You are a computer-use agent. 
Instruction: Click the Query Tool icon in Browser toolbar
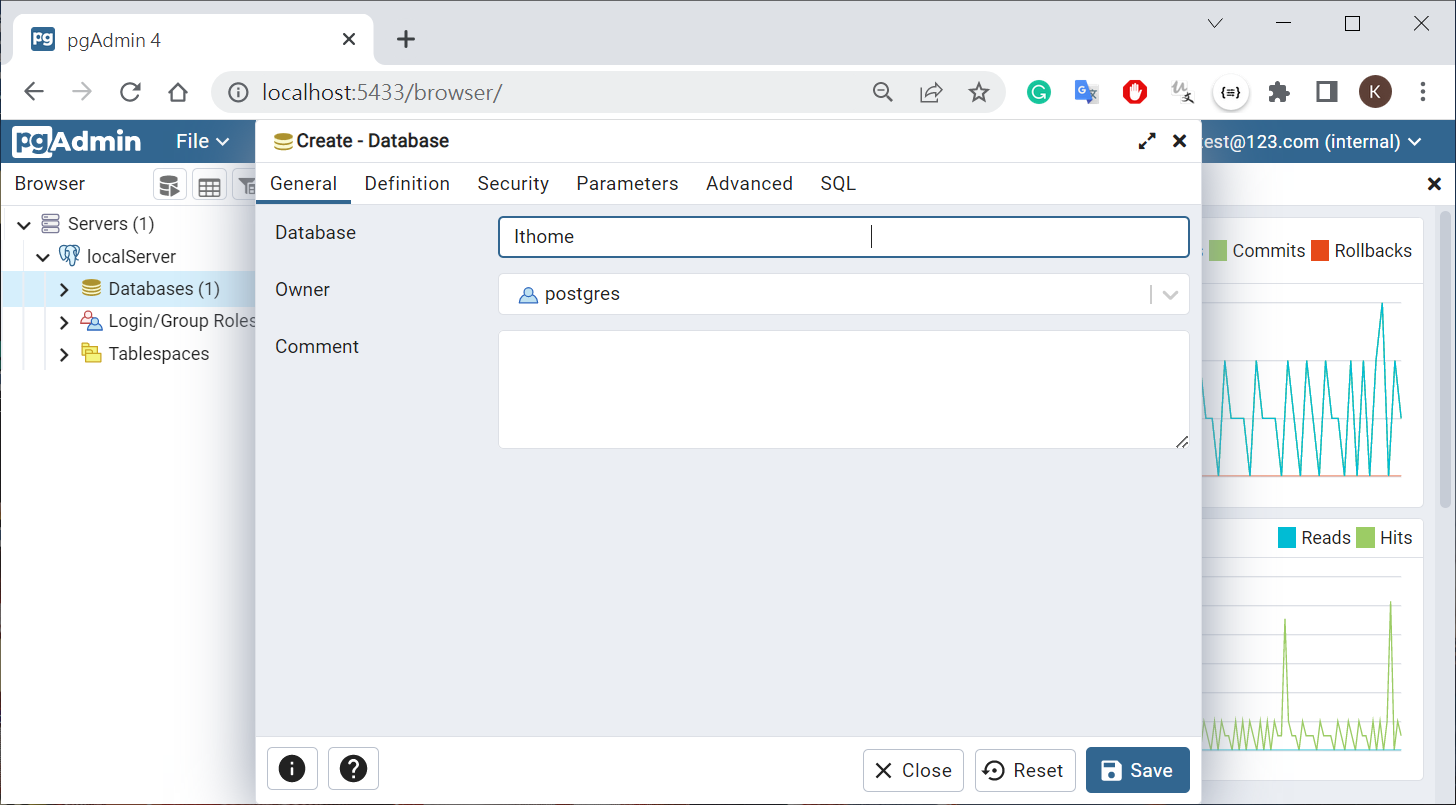[x=169, y=185]
